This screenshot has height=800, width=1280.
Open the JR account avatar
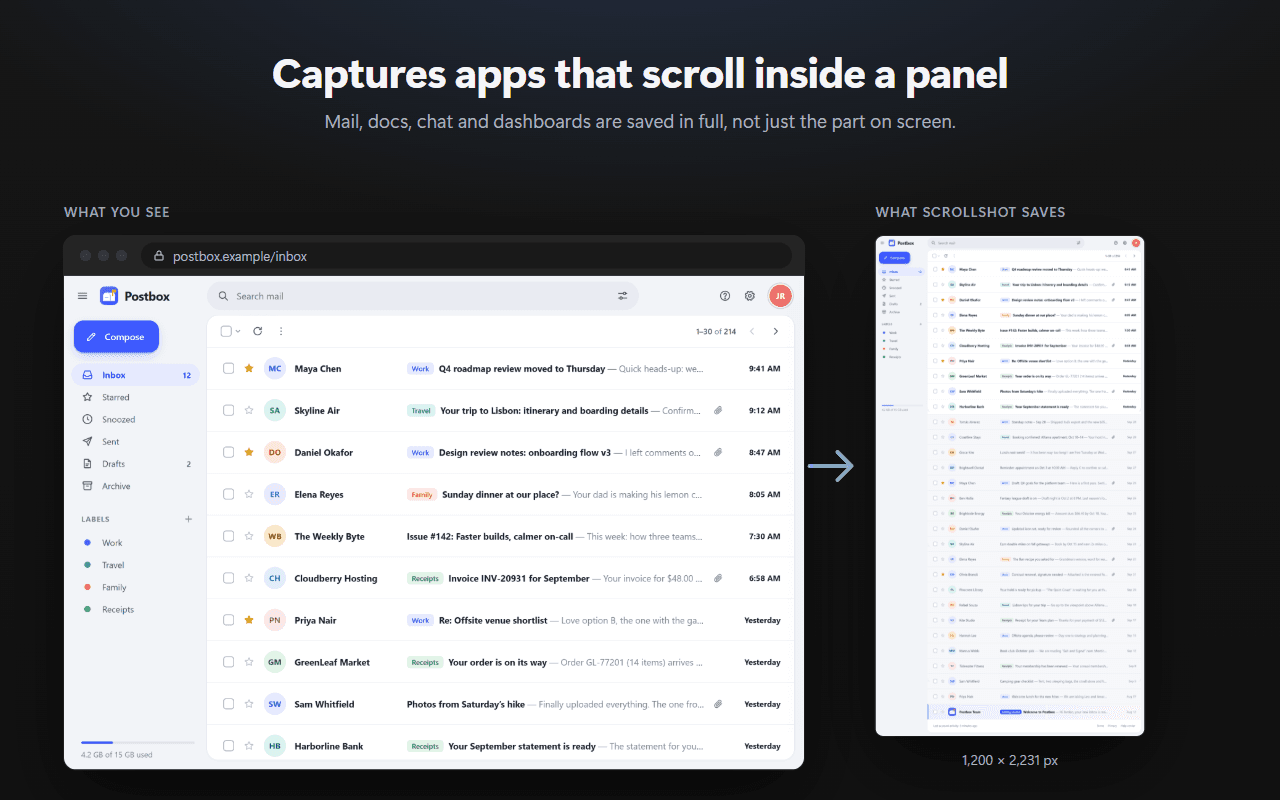(x=780, y=296)
